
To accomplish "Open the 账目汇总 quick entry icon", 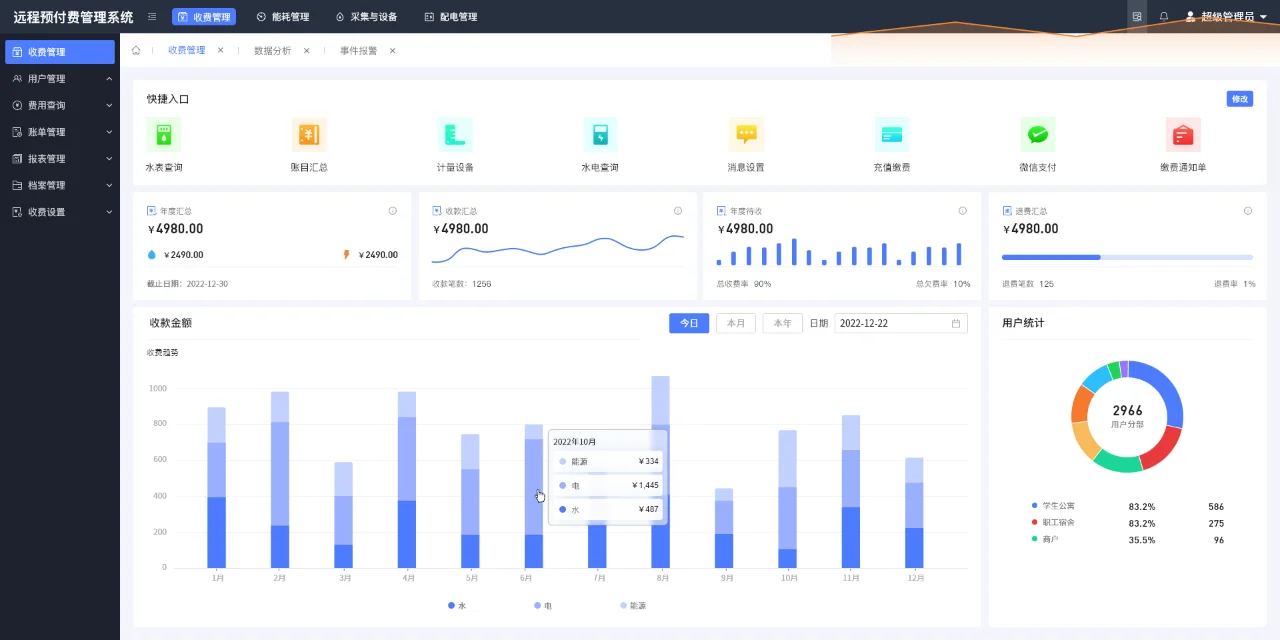I will (x=309, y=134).
